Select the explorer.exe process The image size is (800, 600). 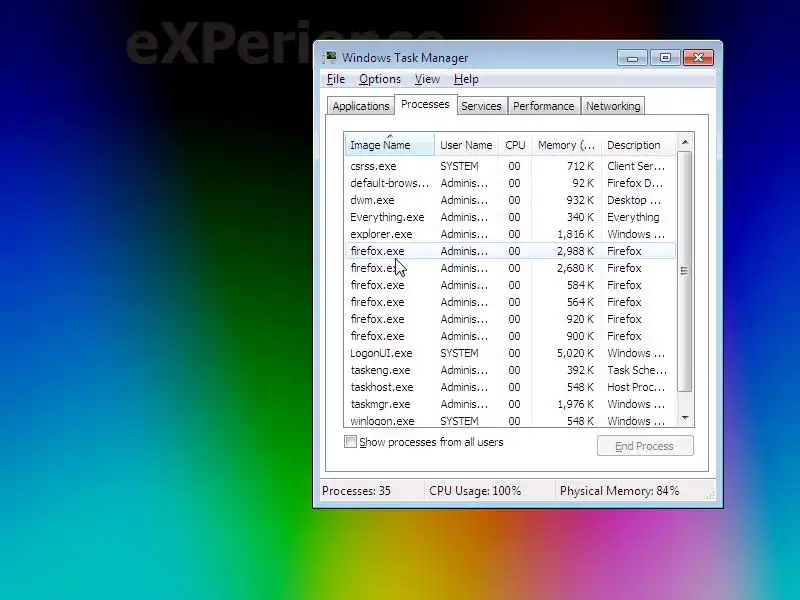pyautogui.click(x=510, y=234)
